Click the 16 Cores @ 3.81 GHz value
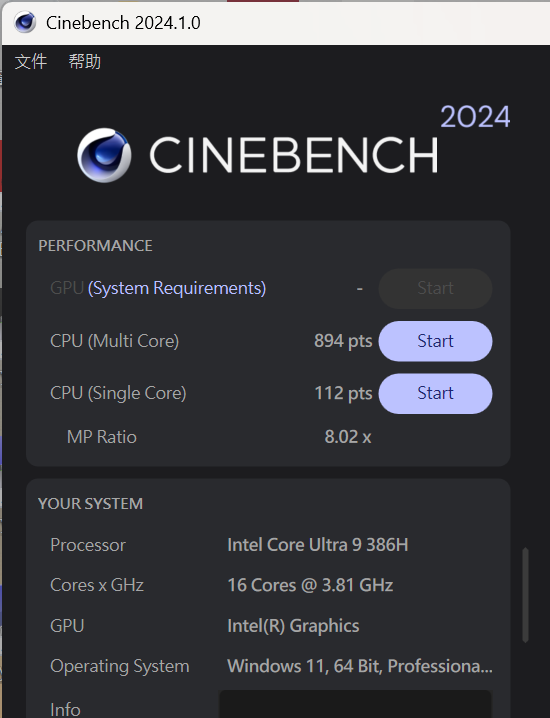The height and width of the screenshot is (718, 550). pyautogui.click(x=310, y=585)
